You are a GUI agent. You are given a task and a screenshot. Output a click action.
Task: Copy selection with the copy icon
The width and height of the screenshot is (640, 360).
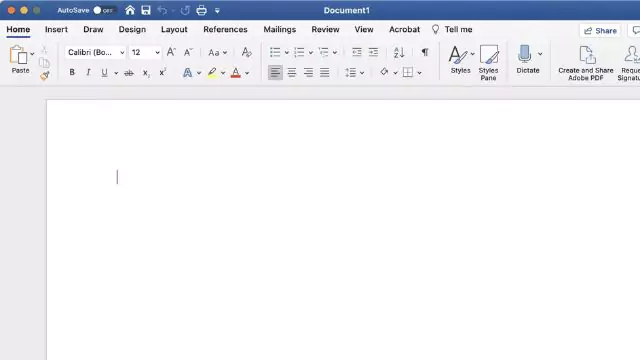(x=44, y=62)
